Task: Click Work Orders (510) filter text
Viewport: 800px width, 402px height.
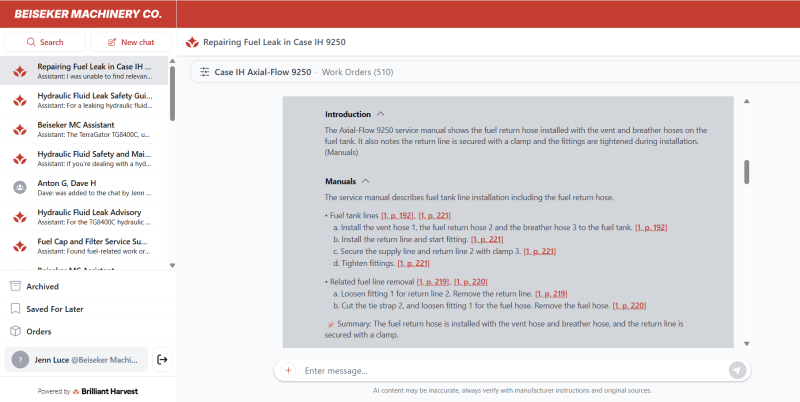Action: point(358,72)
